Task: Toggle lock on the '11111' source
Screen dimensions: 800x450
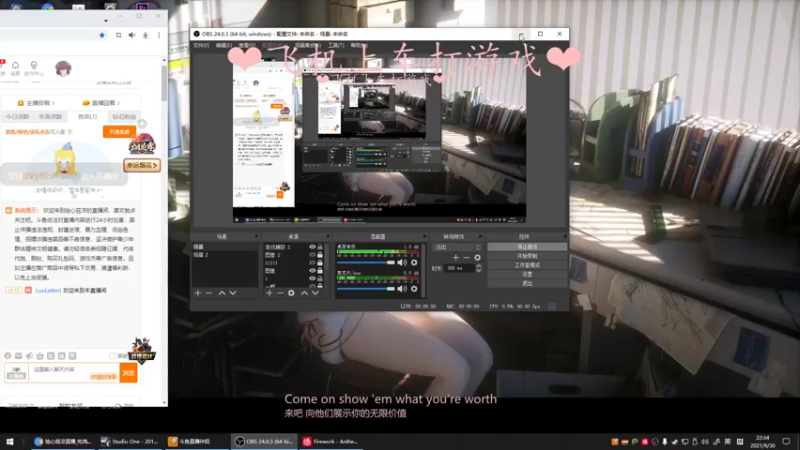Action: tap(320, 263)
